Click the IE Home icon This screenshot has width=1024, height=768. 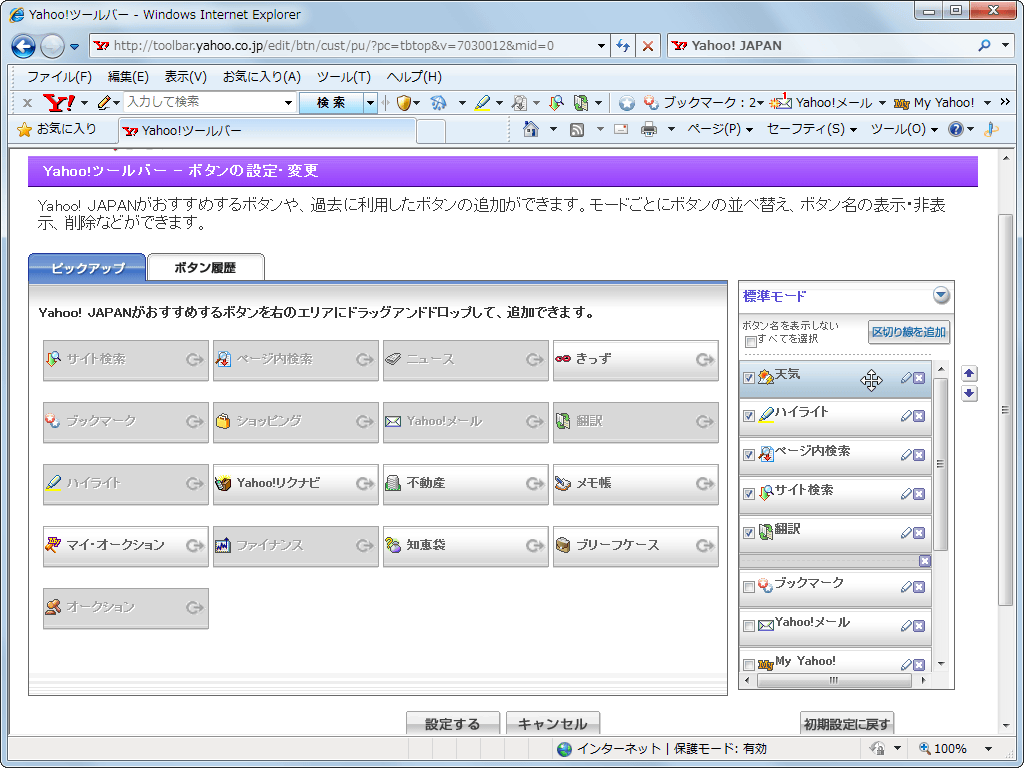(531, 129)
